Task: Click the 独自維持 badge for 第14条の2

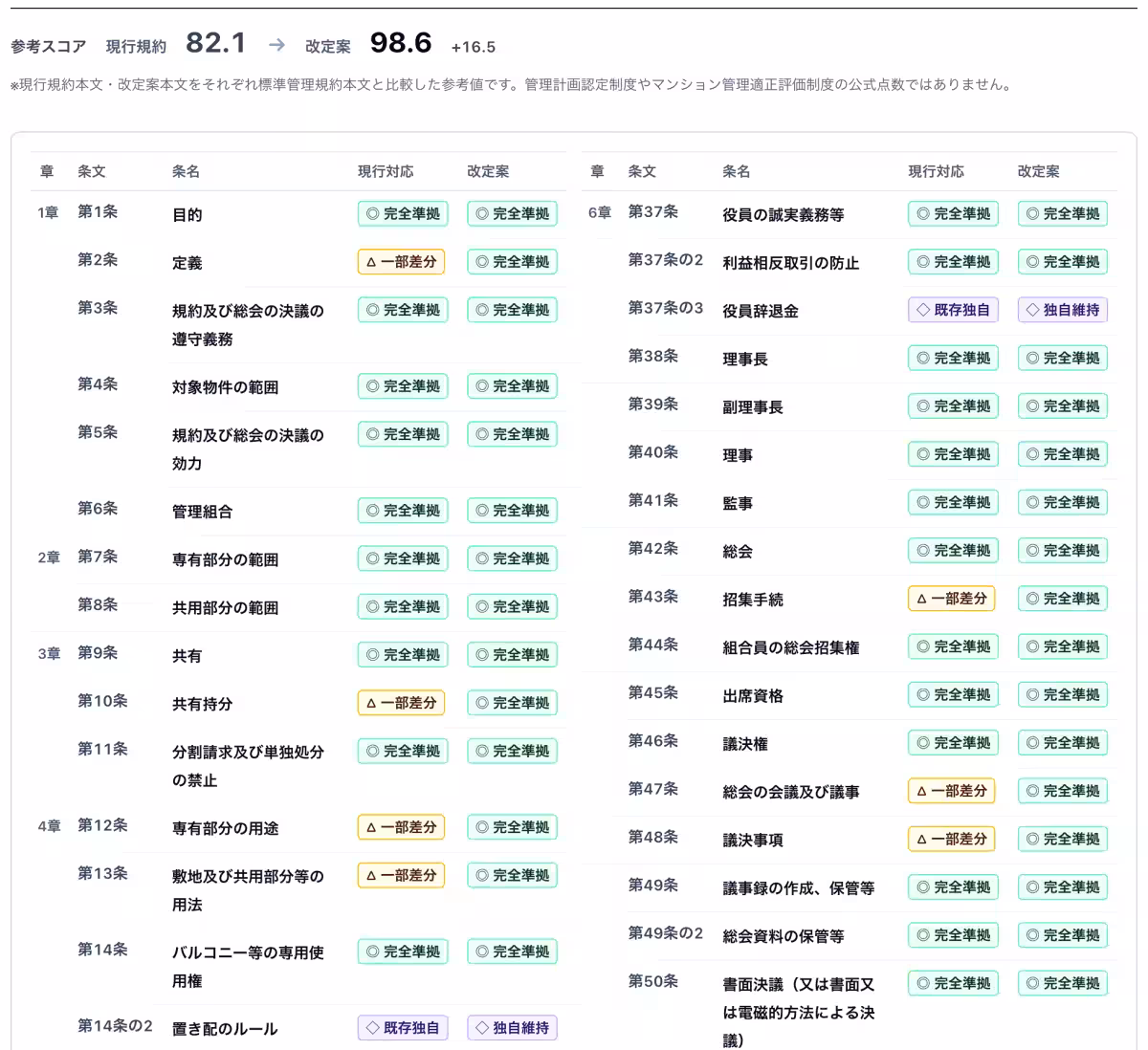Action: (x=512, y=1028)
